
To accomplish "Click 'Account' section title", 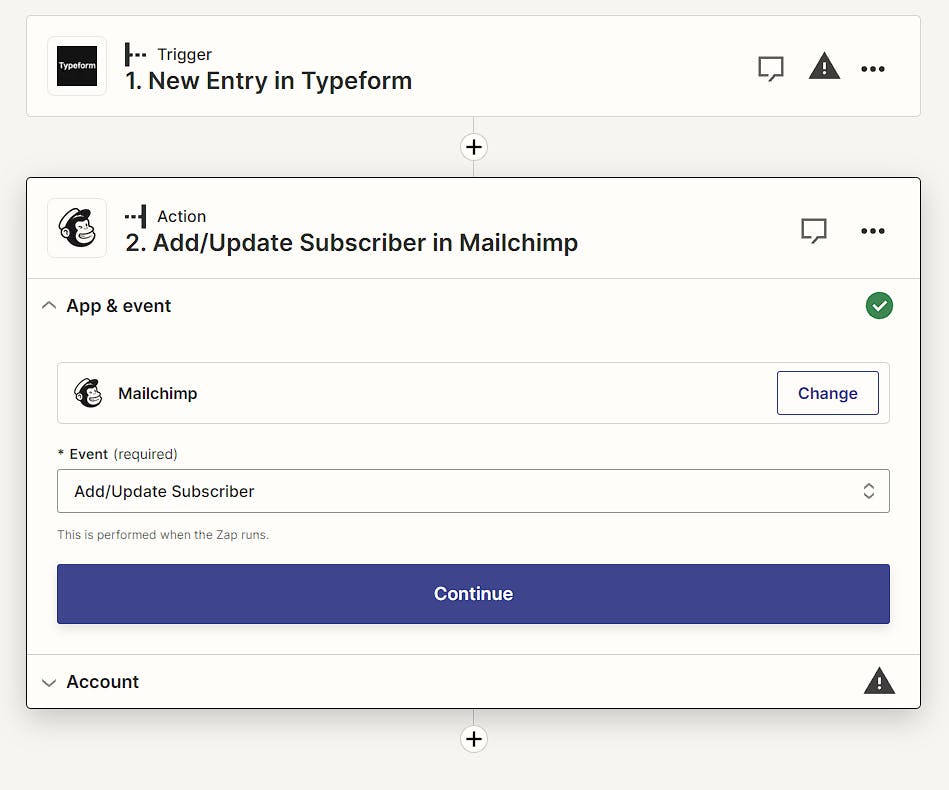I will pos(102,682).
